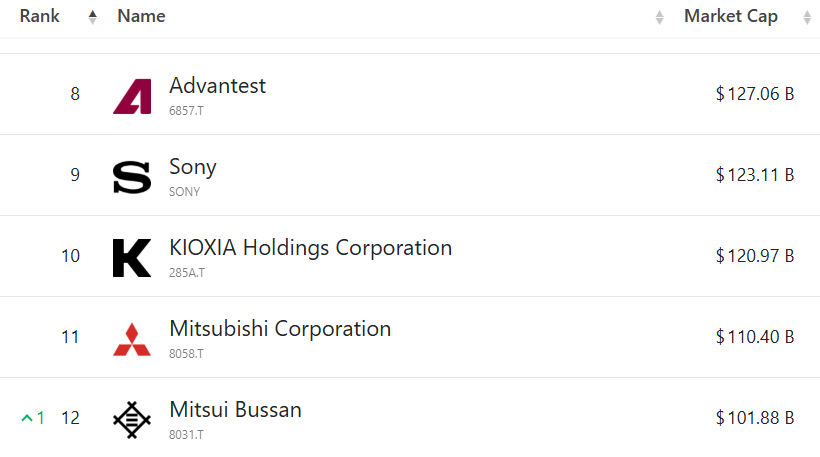The width and height of the screenshot is (820, 457).
Task: Click the green rank-up arrow beside rank 12
Action: point(27,418)
